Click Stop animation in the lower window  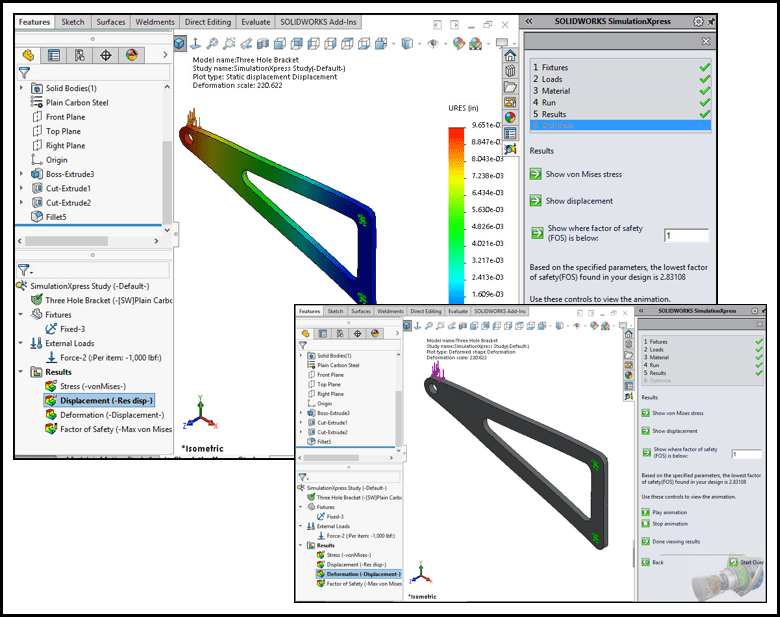pyautogui.click(x=670, y=523)
